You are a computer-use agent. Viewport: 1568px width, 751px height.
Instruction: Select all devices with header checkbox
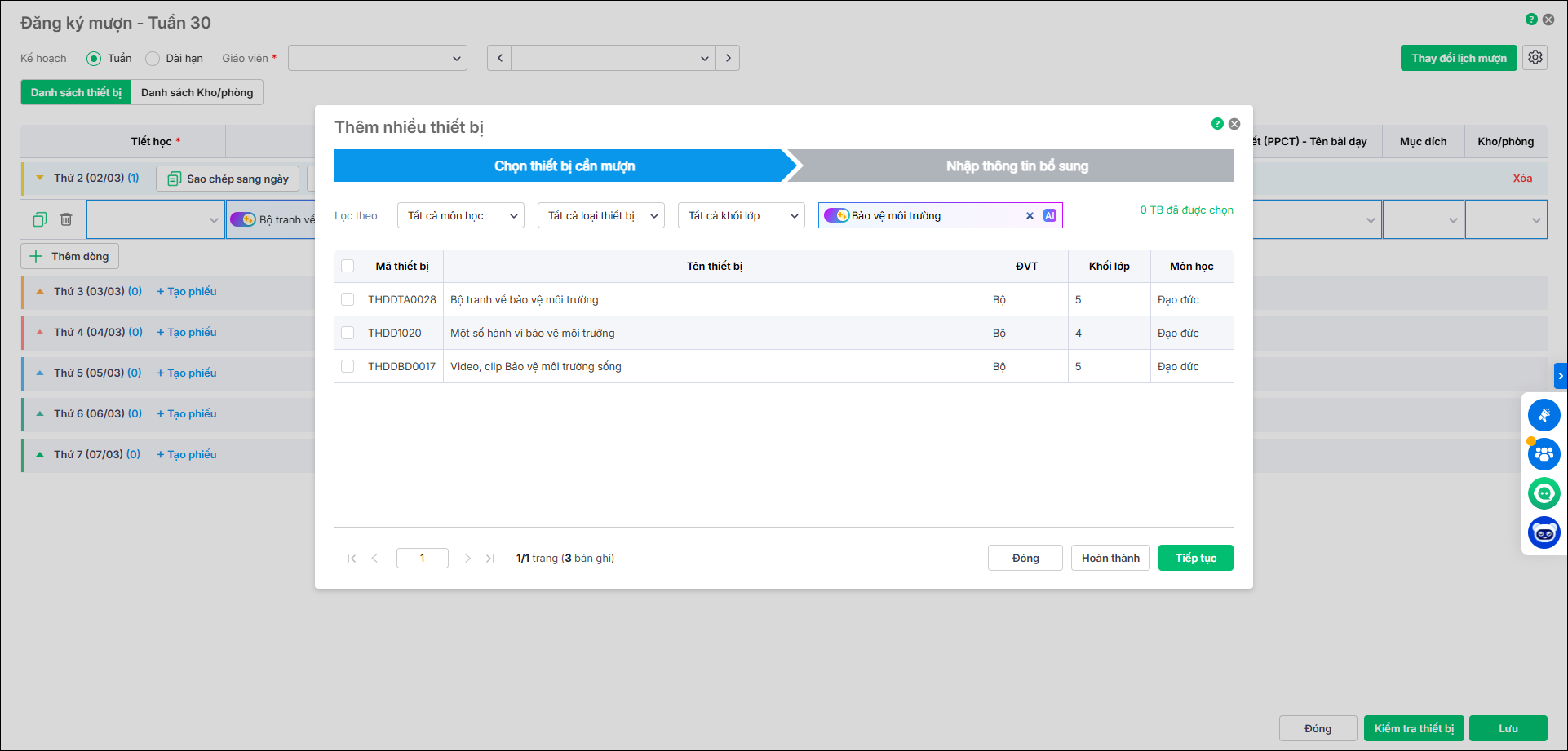pos(348,266)
